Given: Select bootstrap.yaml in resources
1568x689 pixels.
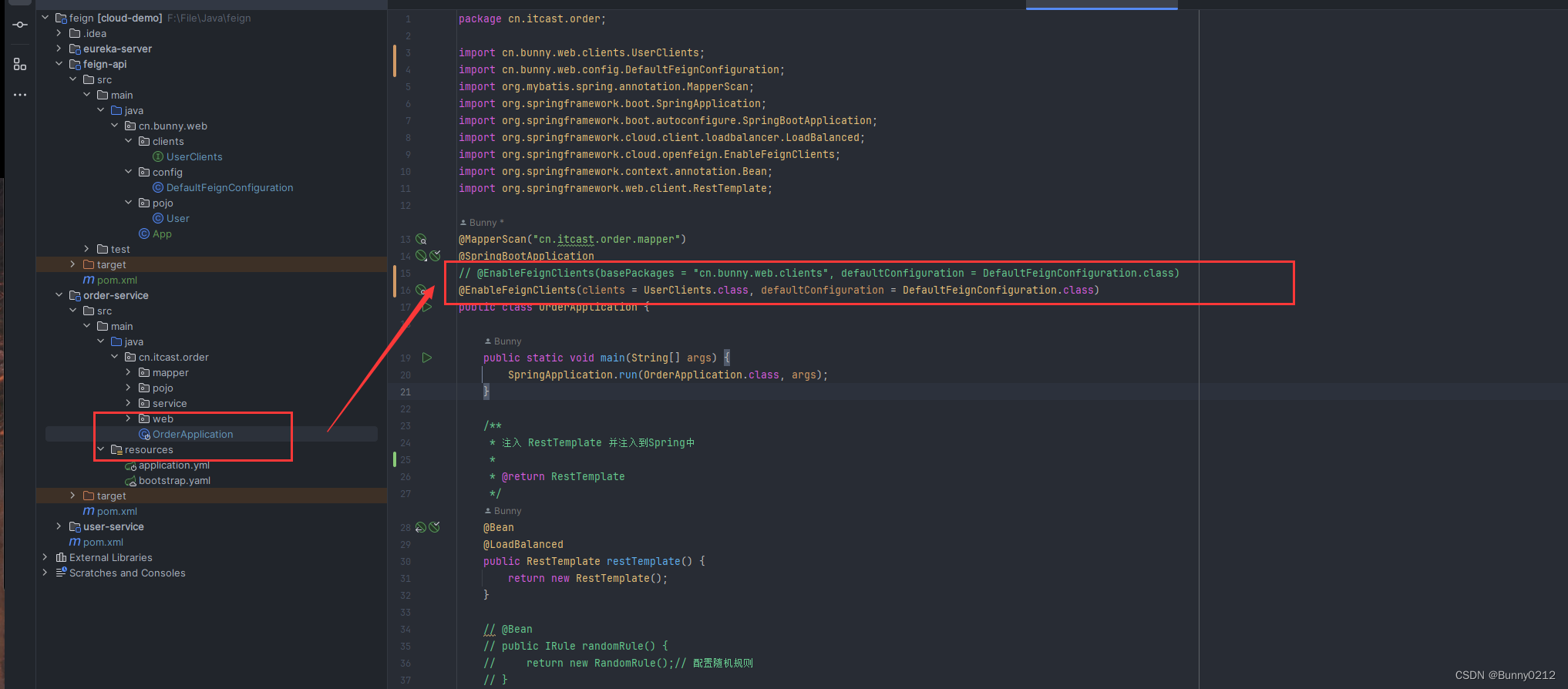Looking at the screenshot, I should pyautogui.click(x=174, y=481).
